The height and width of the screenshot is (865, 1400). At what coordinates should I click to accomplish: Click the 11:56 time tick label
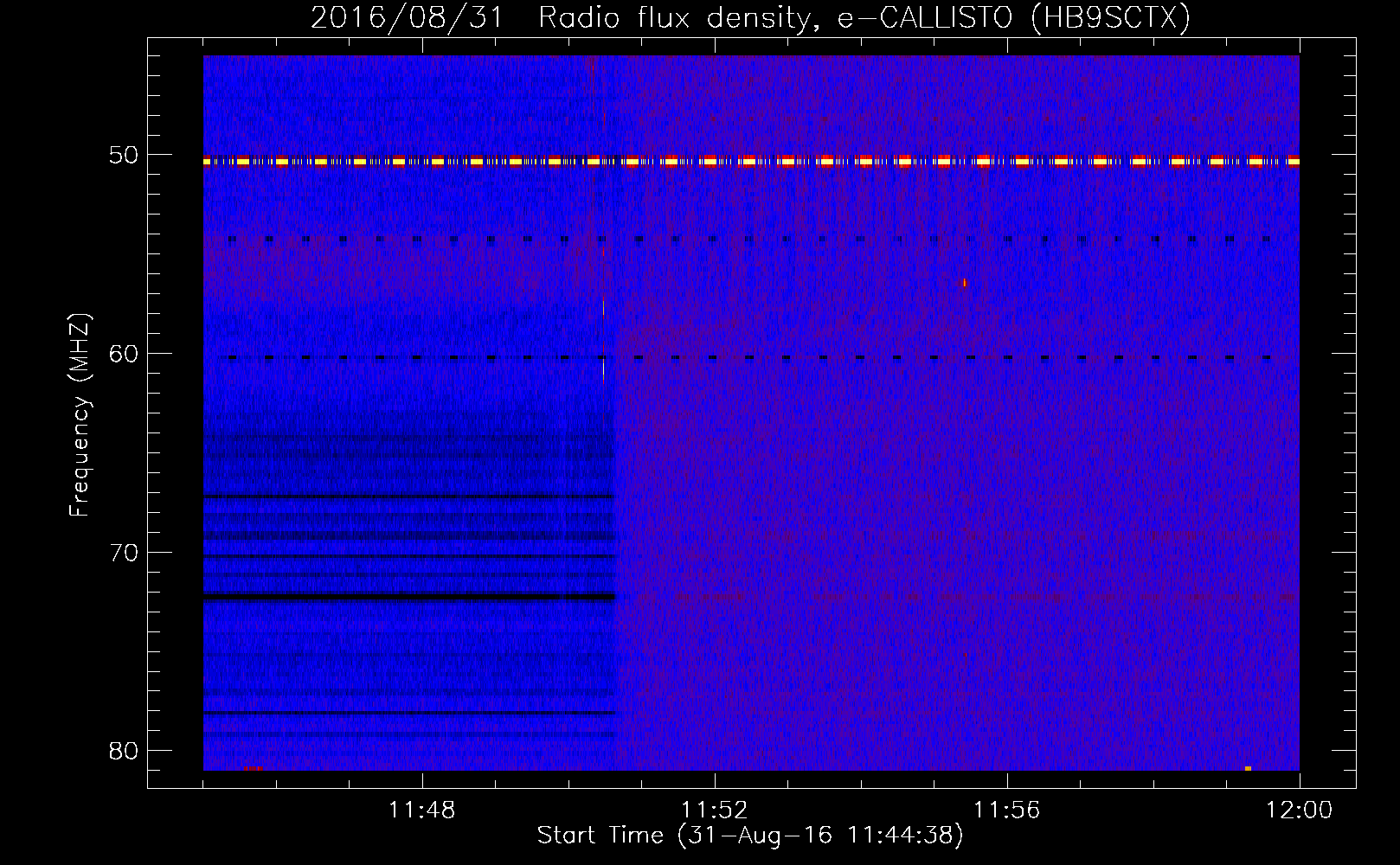point(1006,811)
